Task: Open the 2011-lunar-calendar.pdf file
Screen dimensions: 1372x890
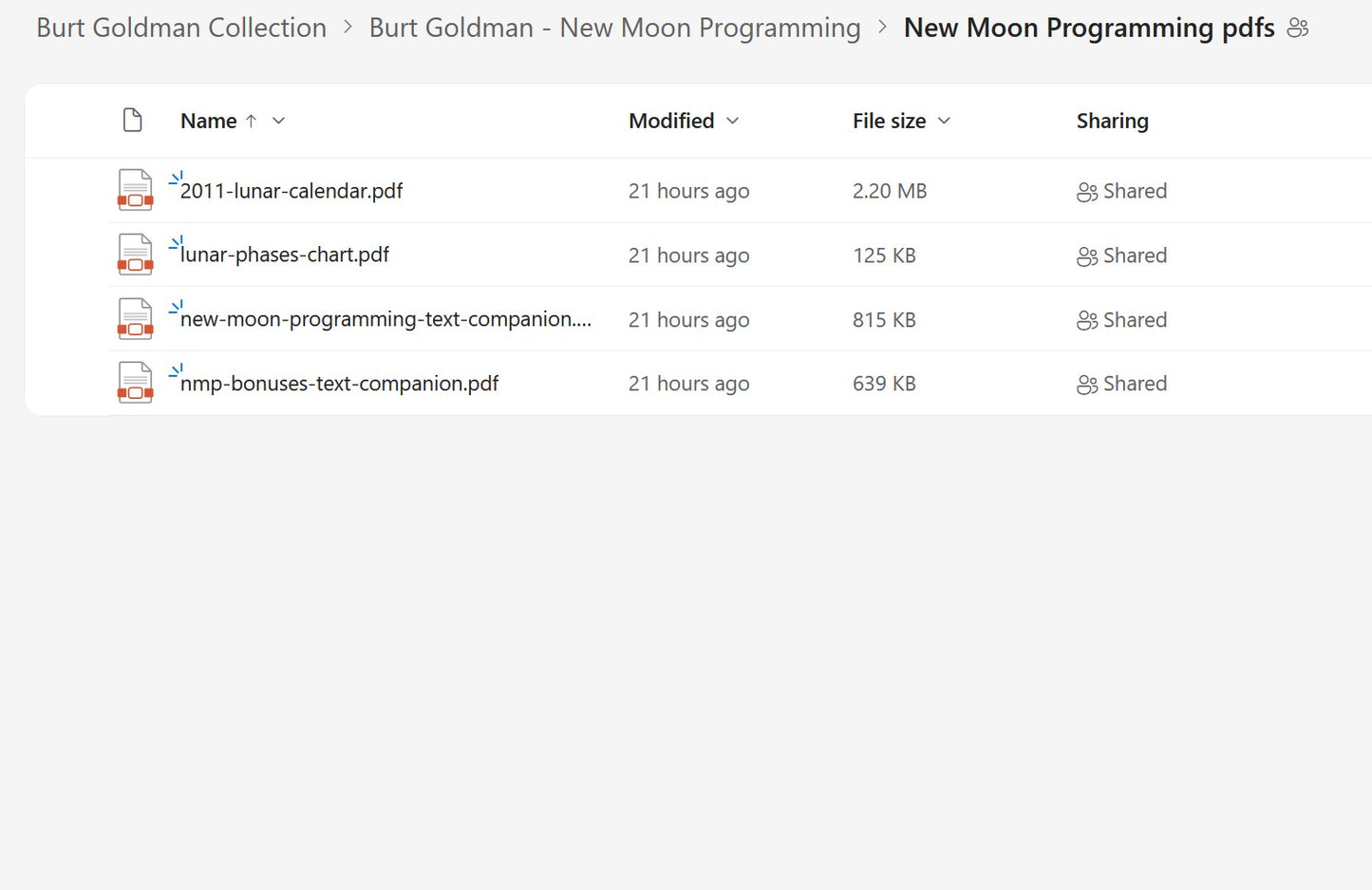Action: tap(291, 191)
